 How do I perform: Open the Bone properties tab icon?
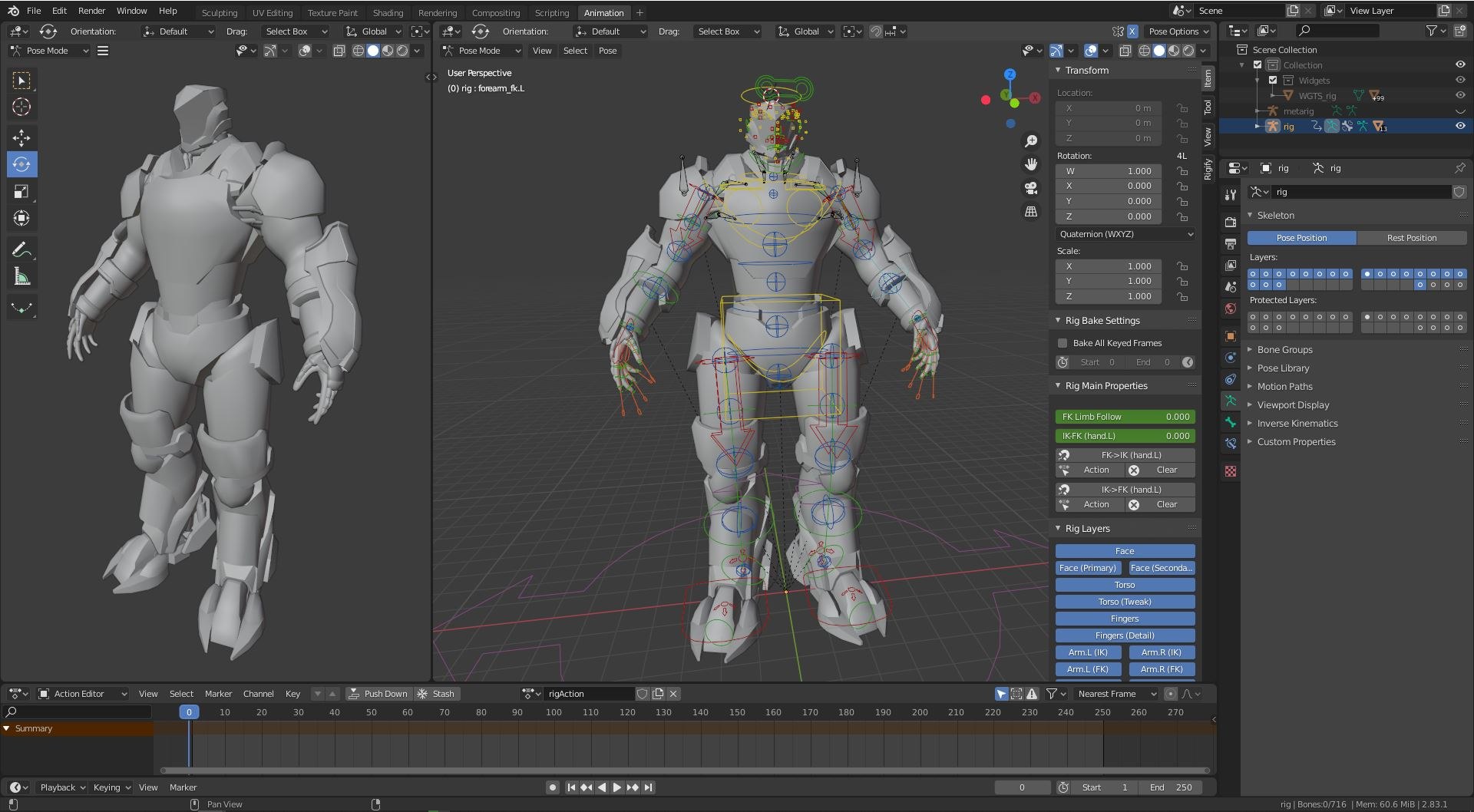click(x=1231, y=422)
